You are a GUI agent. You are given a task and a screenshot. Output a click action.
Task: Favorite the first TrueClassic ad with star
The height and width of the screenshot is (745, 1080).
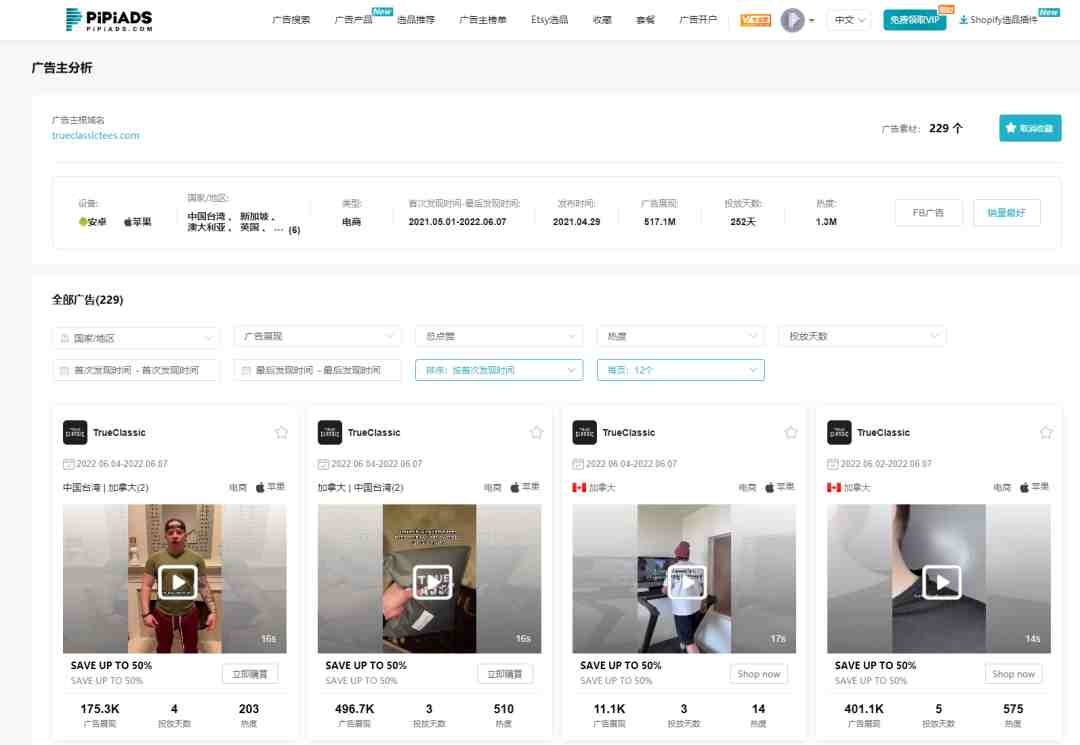[x=281, y=432]
